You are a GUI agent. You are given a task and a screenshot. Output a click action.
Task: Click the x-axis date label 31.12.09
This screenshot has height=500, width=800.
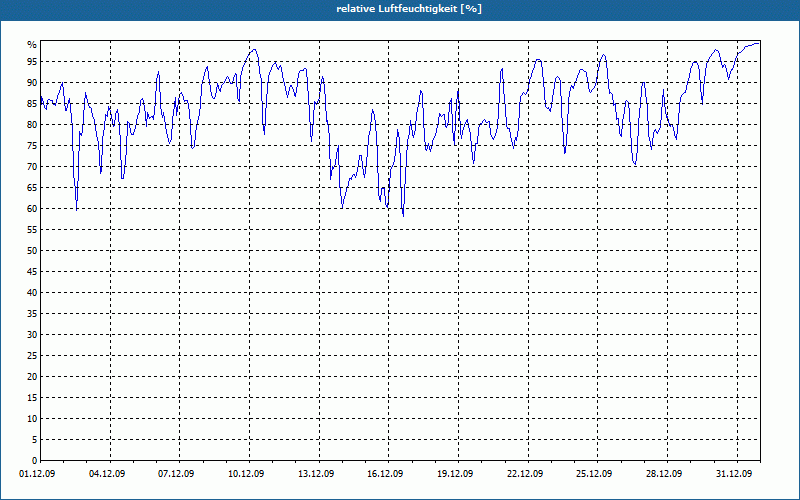coord(734,474)
